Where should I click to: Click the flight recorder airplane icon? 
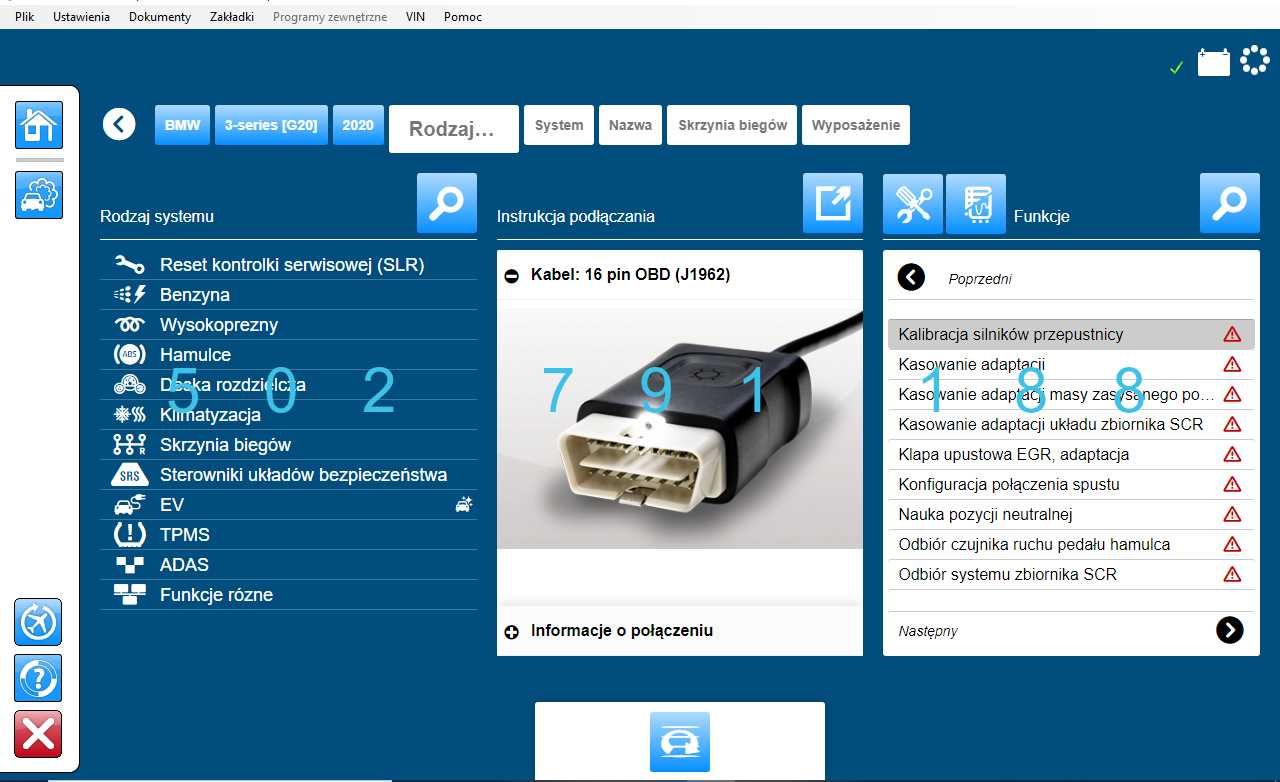click(x=39, y=622)
